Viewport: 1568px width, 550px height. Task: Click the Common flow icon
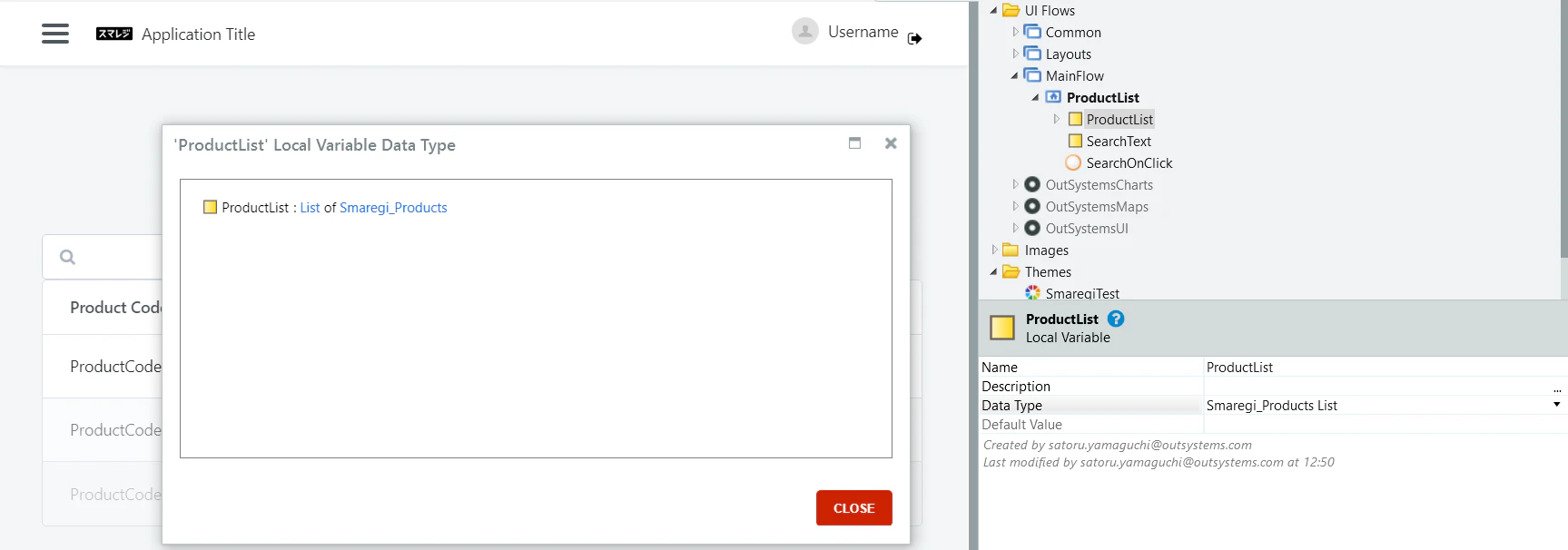coord(1032,32)
